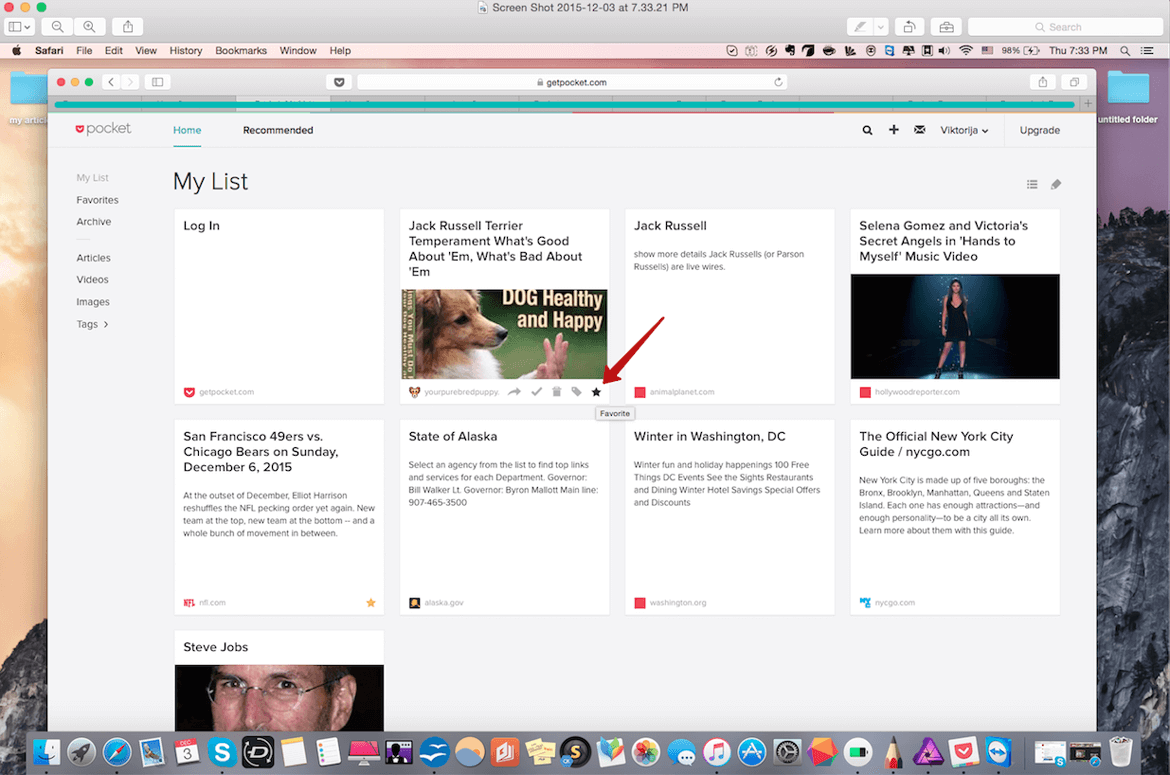The width and height of the screenshot is (1170, 775).
Task: Click archive checkmark on Jack Russell Terrier card
Action: pos(536,392)
